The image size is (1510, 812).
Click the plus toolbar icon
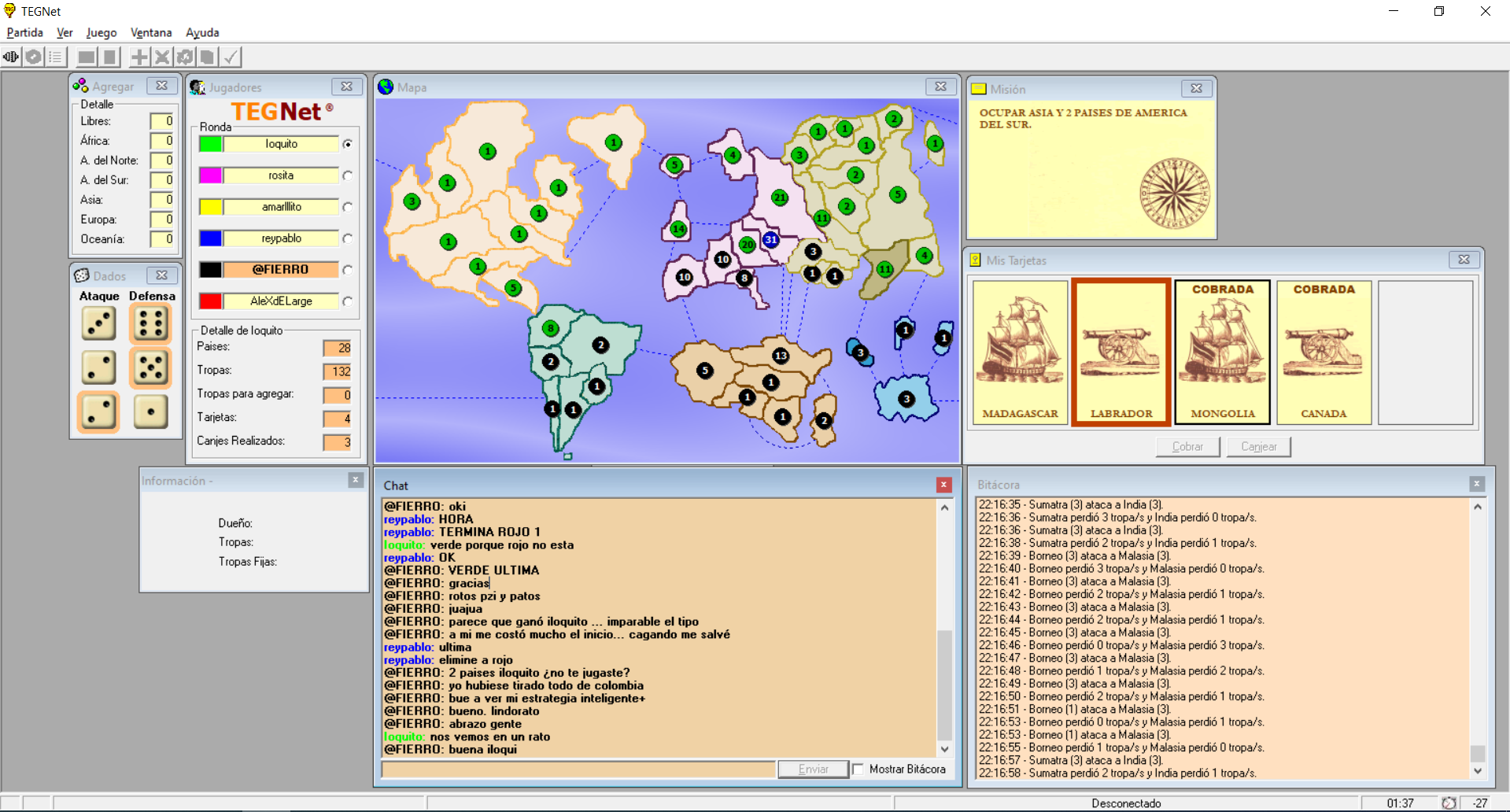pos(139,57)
